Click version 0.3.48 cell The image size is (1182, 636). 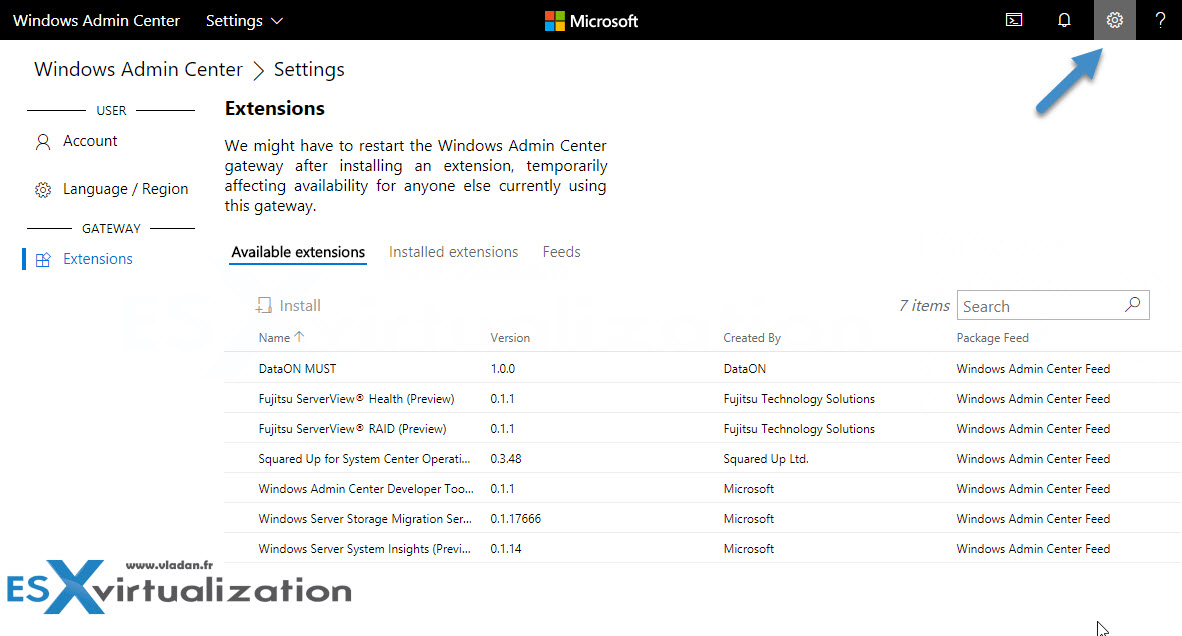506,459
